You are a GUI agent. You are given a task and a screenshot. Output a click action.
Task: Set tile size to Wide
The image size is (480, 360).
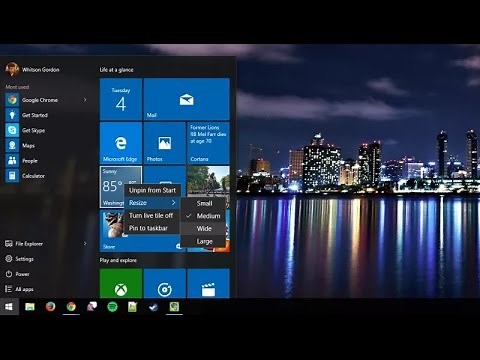(x=203, y=229)
